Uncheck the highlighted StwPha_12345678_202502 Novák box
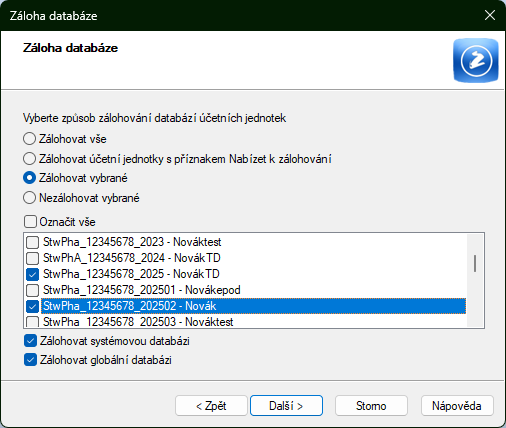The width and height of the screenshot is (506, 428). pyautogui.click(x=32, y=306)
